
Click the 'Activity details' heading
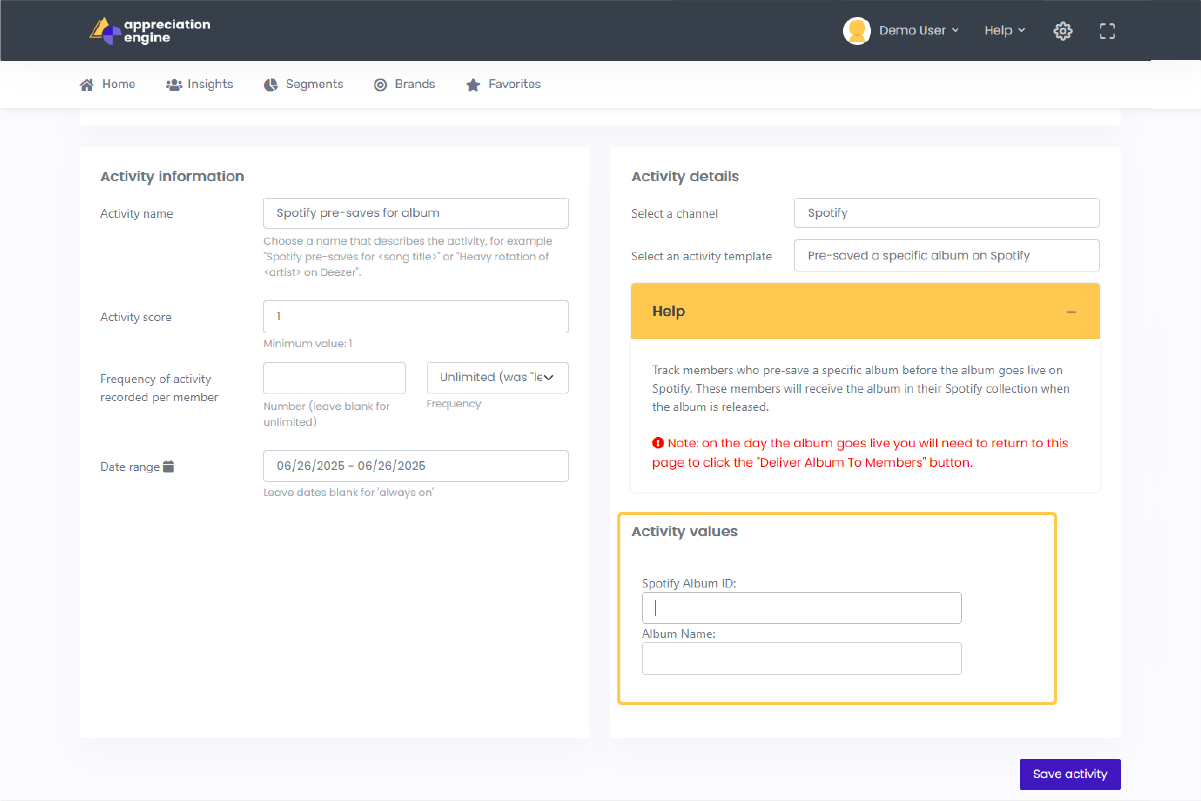685,176
